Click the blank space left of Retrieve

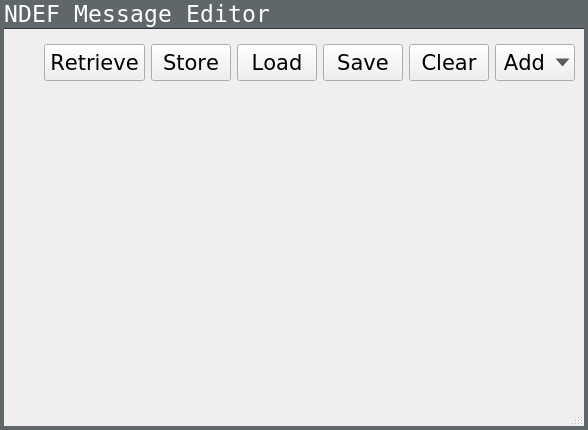(x=24, y=63)
